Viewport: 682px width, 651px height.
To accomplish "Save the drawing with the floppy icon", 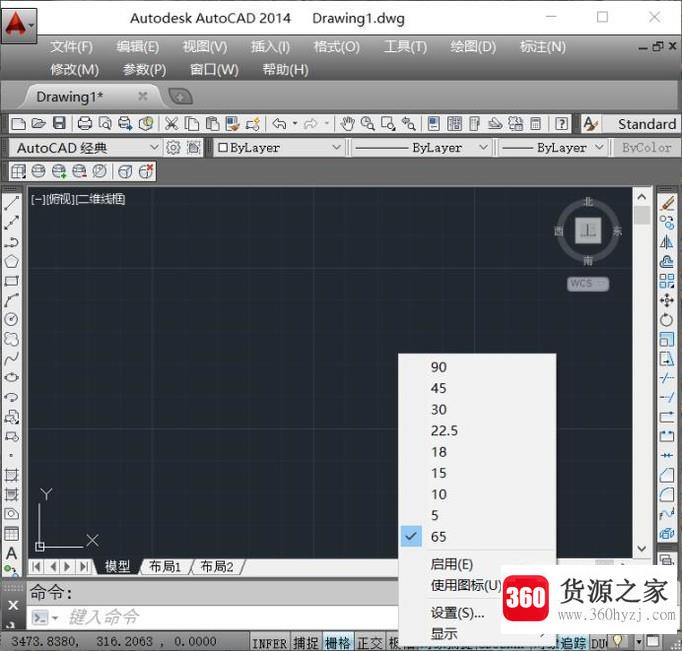I will click(59, 124).
